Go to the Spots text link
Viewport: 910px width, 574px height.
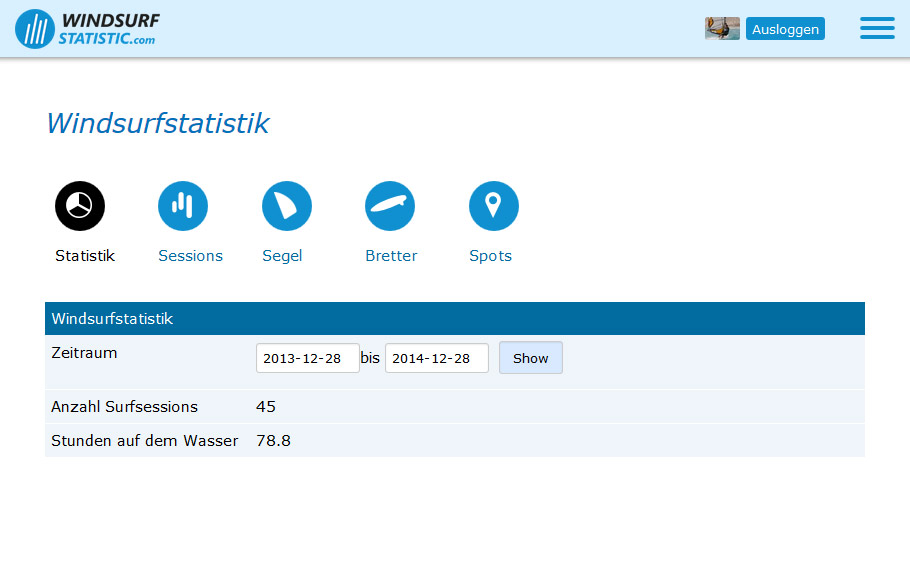click(x=490, y=256)
